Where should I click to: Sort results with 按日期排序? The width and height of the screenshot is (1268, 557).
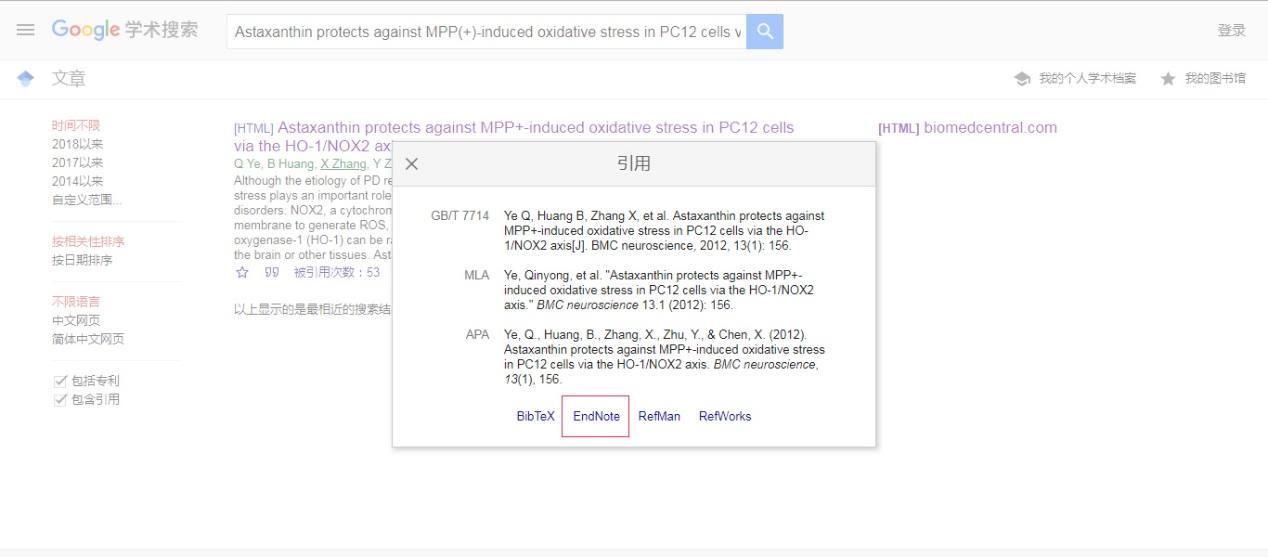(82, 260)
